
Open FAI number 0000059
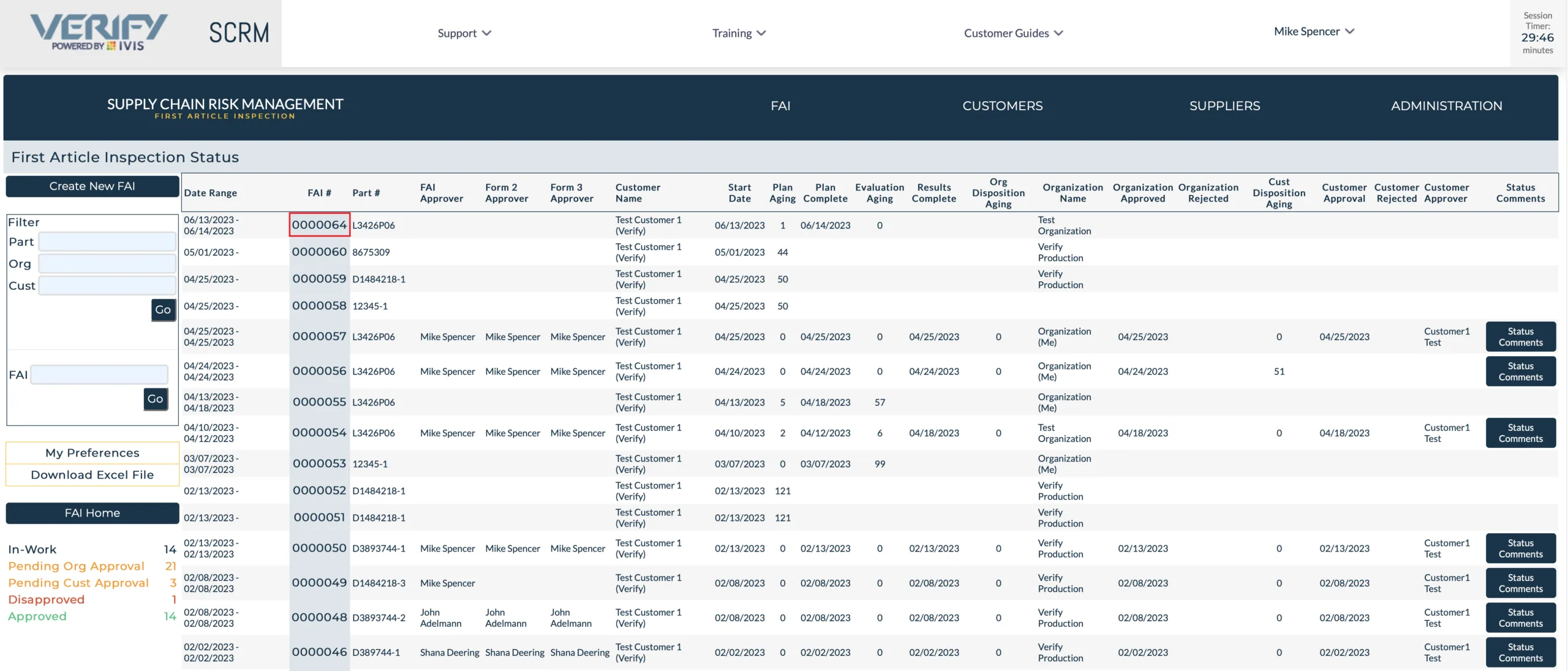click(319, 279)
